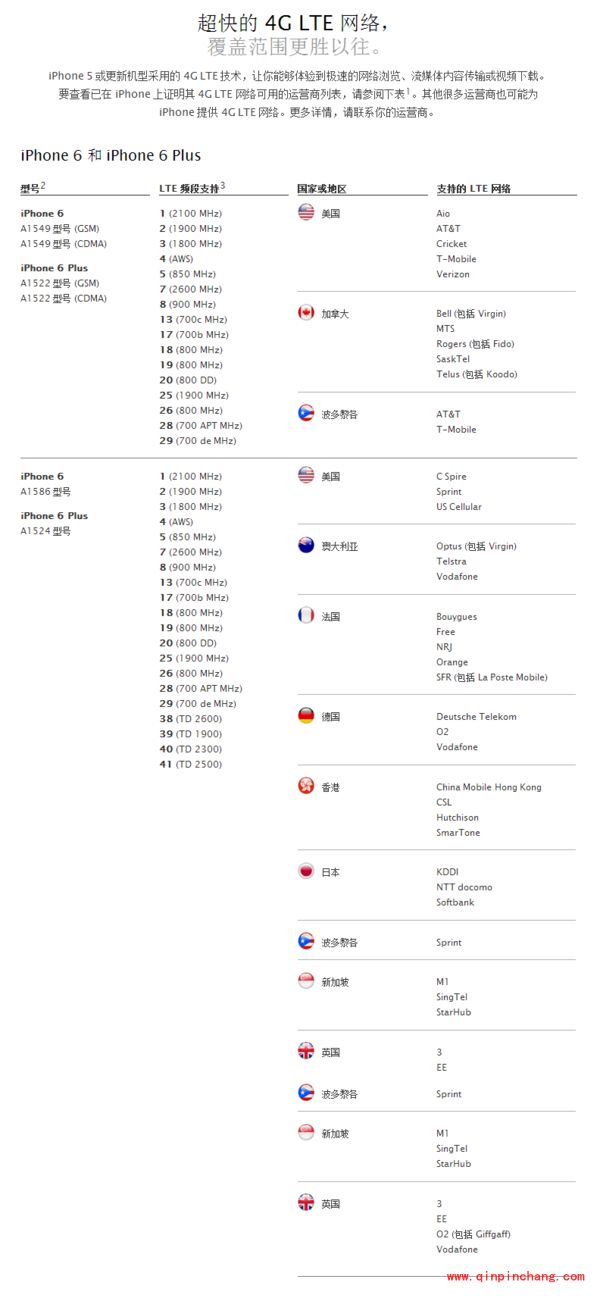Select the Deutsche Telekom carrier entry
Screen dimensions: 600x1298
pos(476,717)
